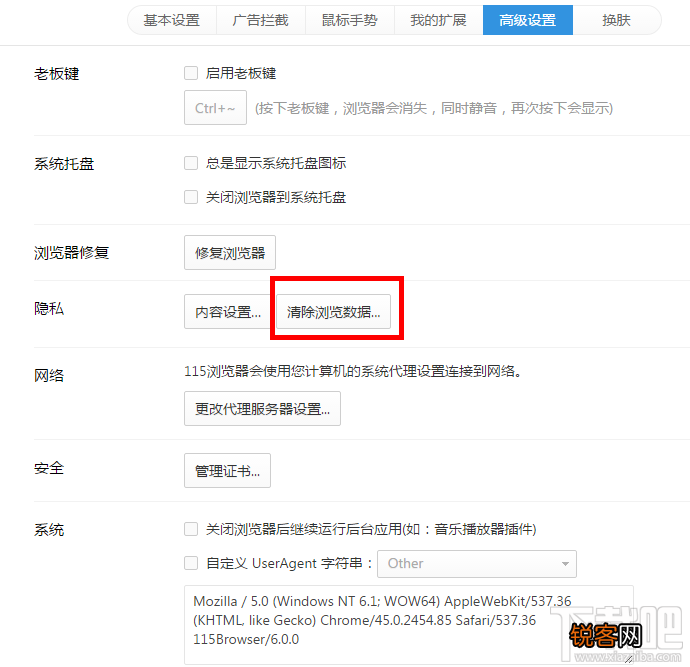
Task: Open 更改代理服务器设置... button
Action: tap(262, 409)
